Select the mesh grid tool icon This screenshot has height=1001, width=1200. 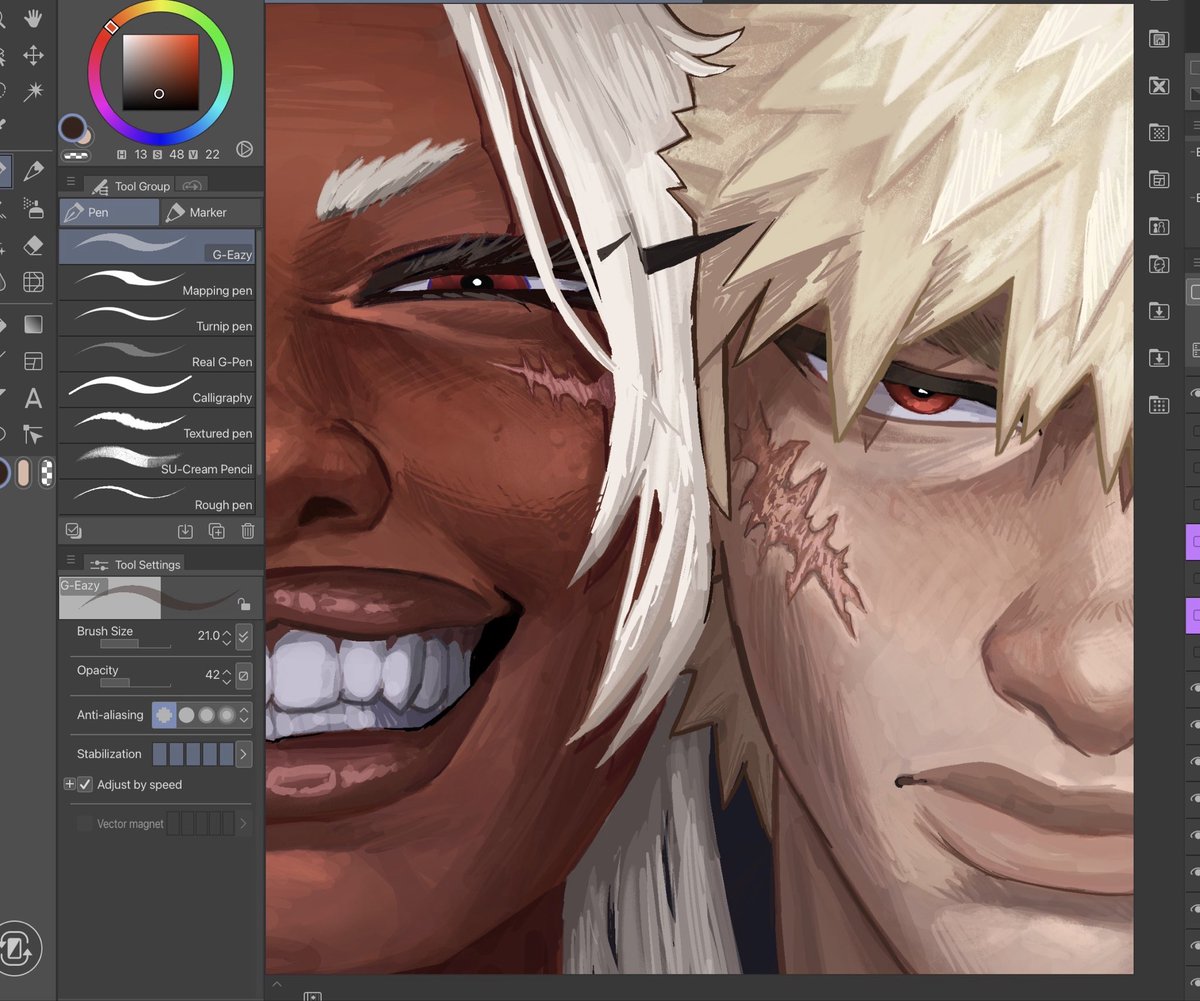point(33,282)
